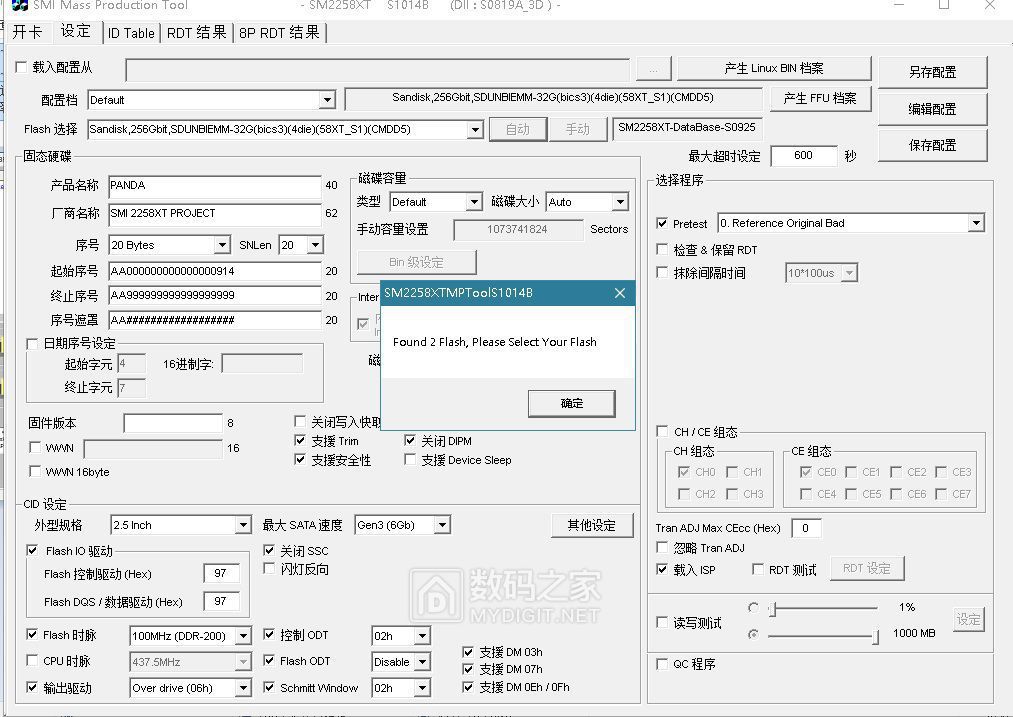Click the 另存配置 button
The image size is (1013, 717).
[x=932, y=72]
